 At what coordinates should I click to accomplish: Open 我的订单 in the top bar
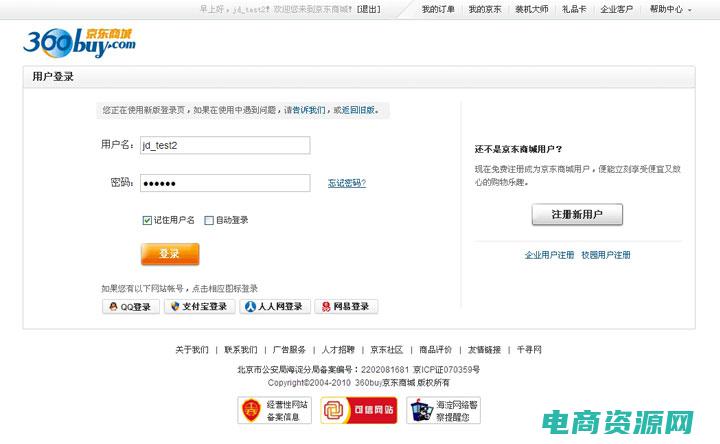[x=438, y=9]
